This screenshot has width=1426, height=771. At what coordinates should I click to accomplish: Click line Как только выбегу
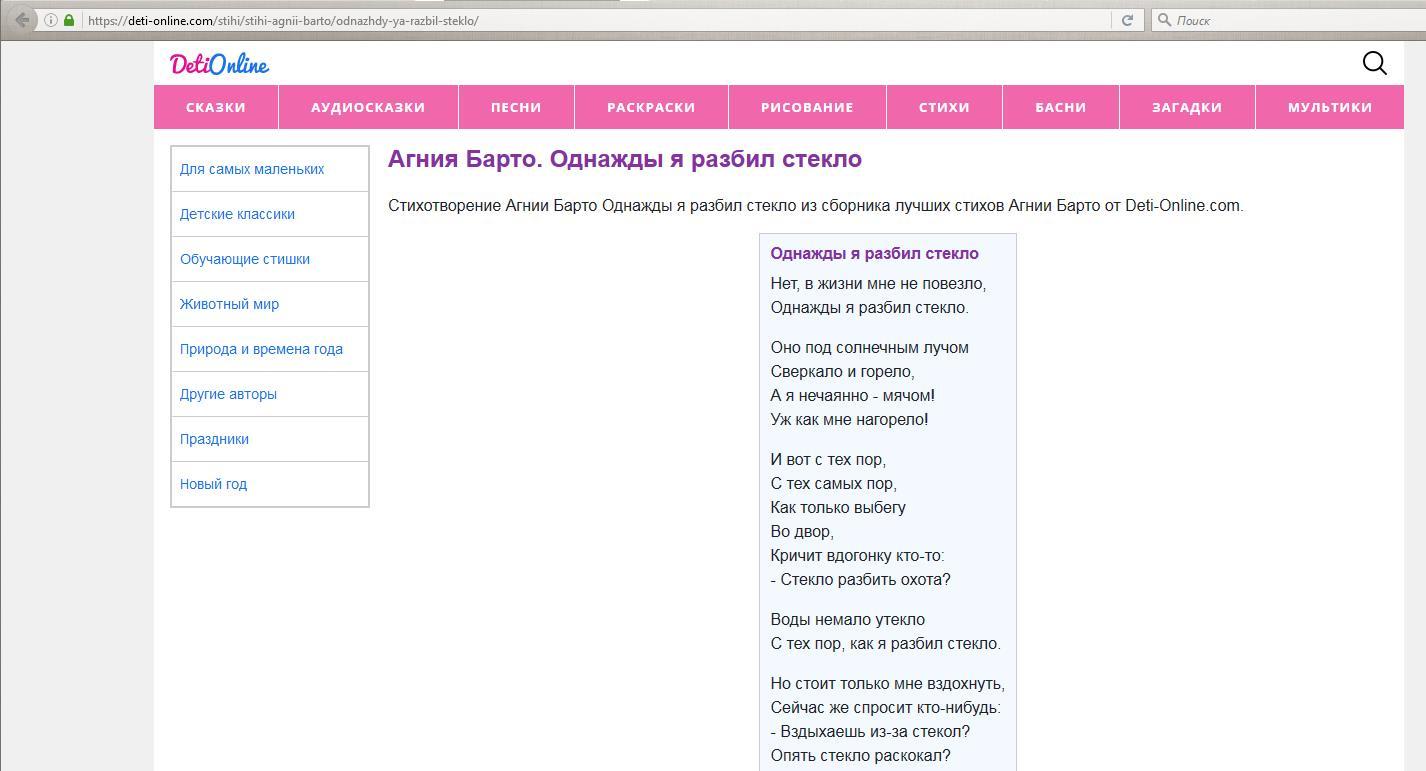coord(838,508)
